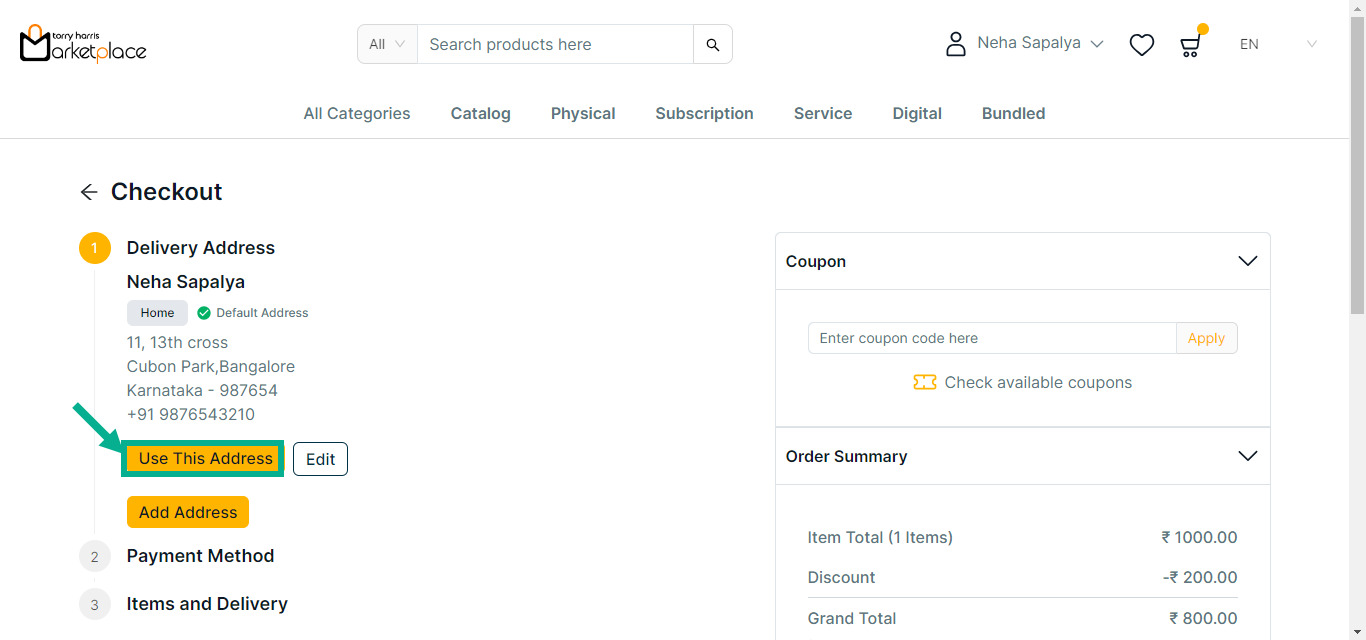Click the search magnifier icon
This screenshot has width=1366, height=640.
[x=712, y=44]
